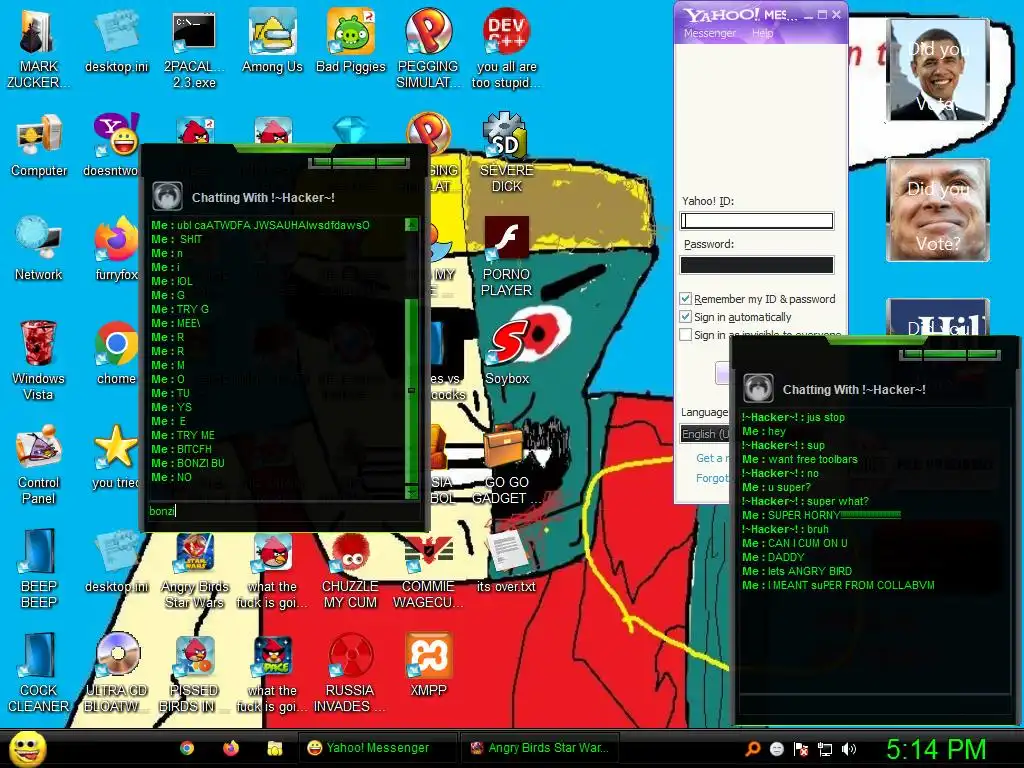
Task: Open the Control Panel desktop icon
Action: tap(39, 464)
